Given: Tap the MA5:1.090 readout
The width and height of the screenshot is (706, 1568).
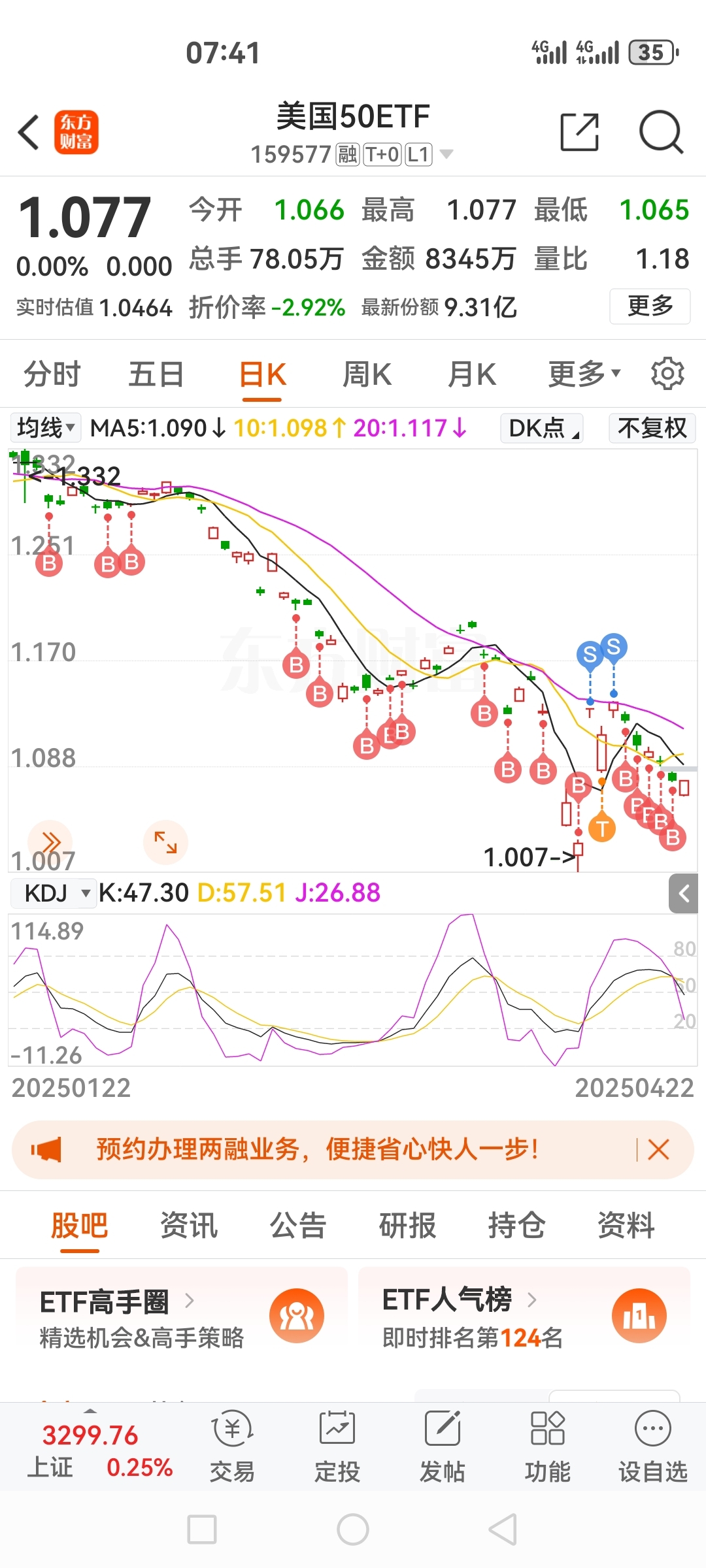Looking at the screenshot, I should pyautogui.click(x=158, y=429).
